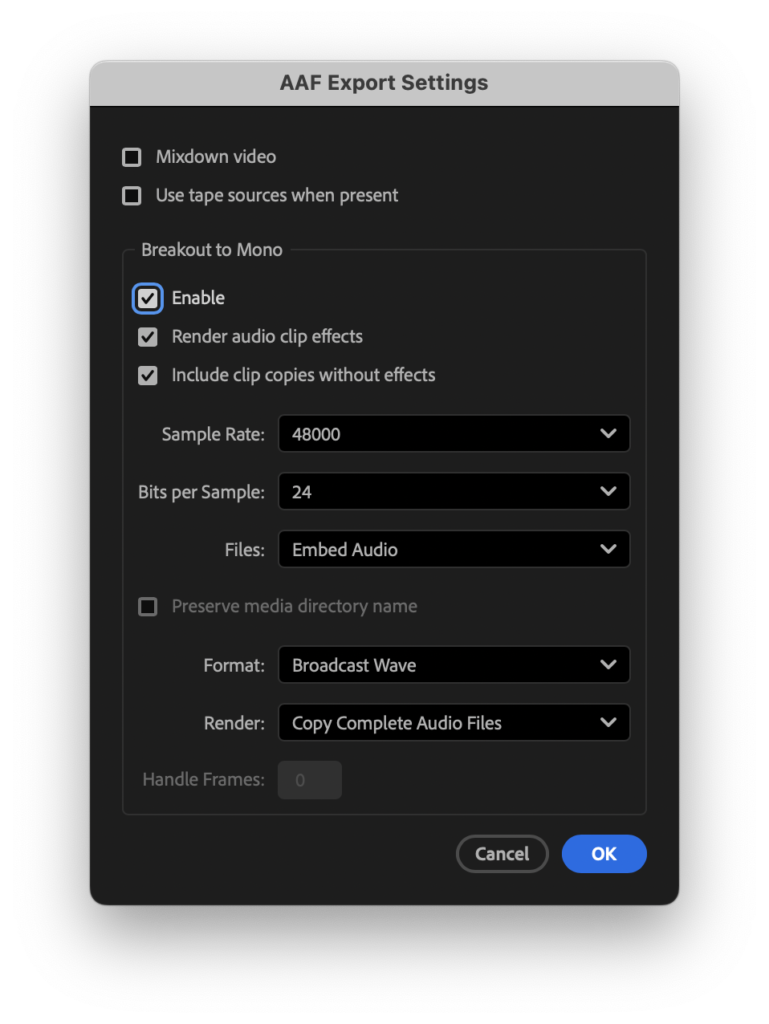Open the Copy Complete Audio Files dropdown
Image resolution: width=769 pixels, height=1024 pixels.
[453, 723]
